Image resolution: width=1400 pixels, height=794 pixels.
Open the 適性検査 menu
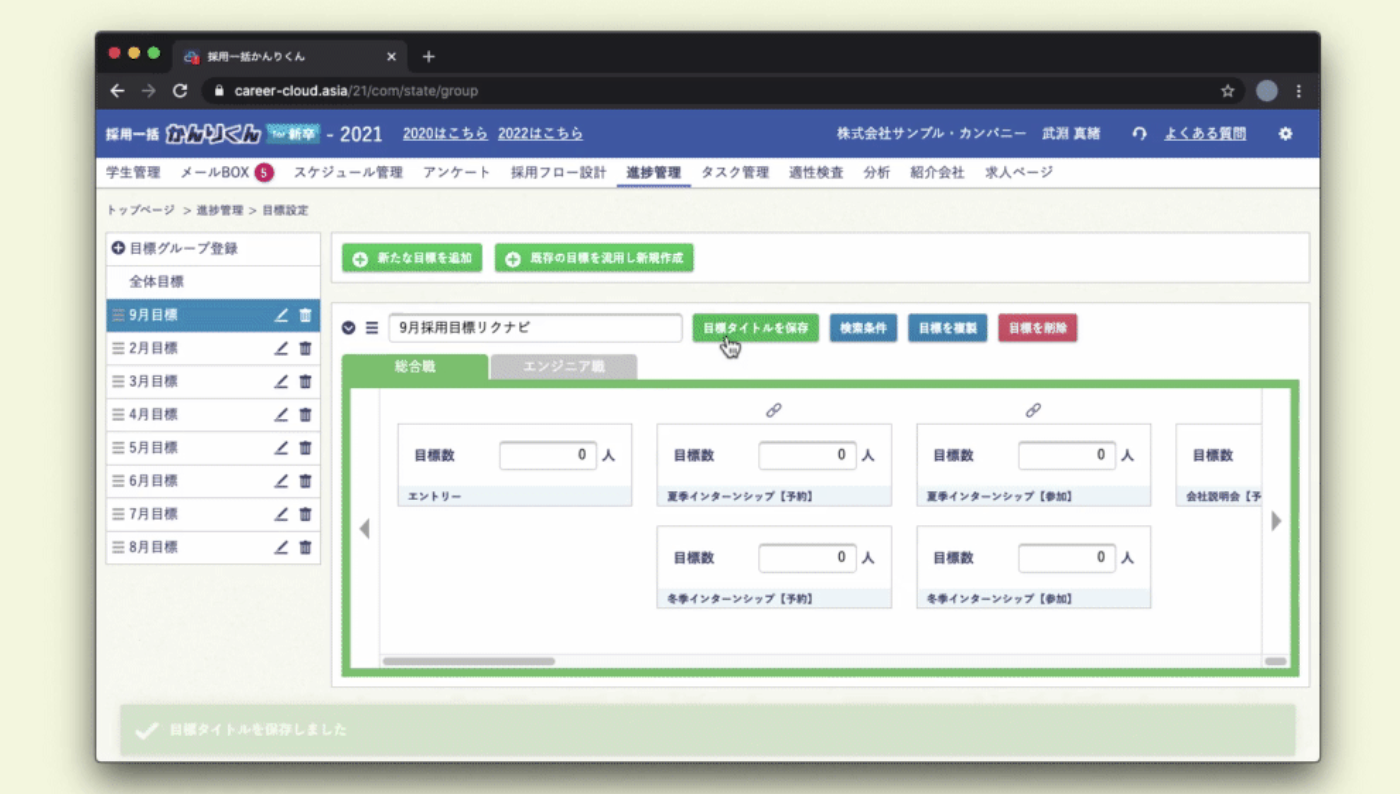pos(816,172)
